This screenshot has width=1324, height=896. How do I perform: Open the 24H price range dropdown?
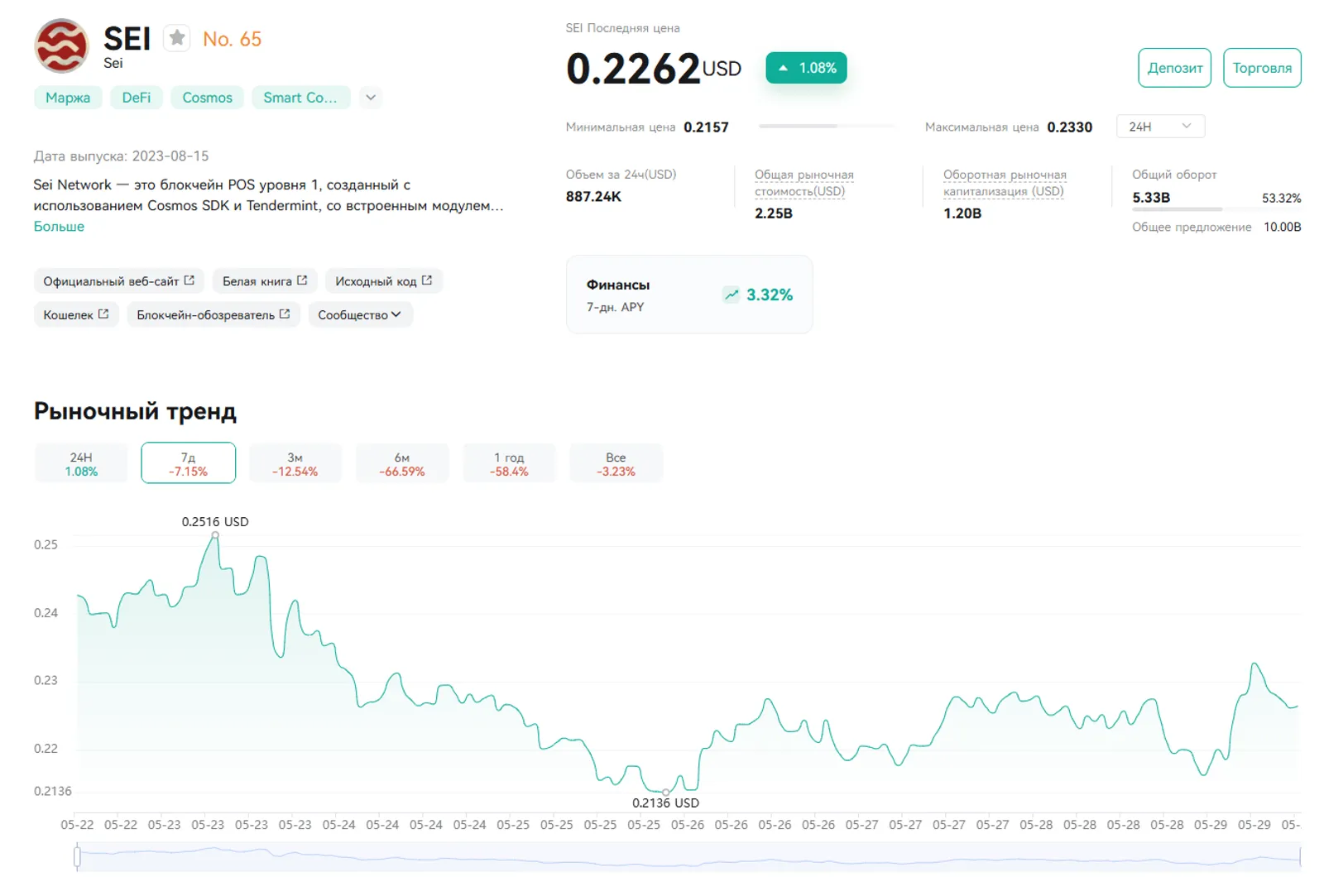pyautogui.click(x=1160, y=127)
